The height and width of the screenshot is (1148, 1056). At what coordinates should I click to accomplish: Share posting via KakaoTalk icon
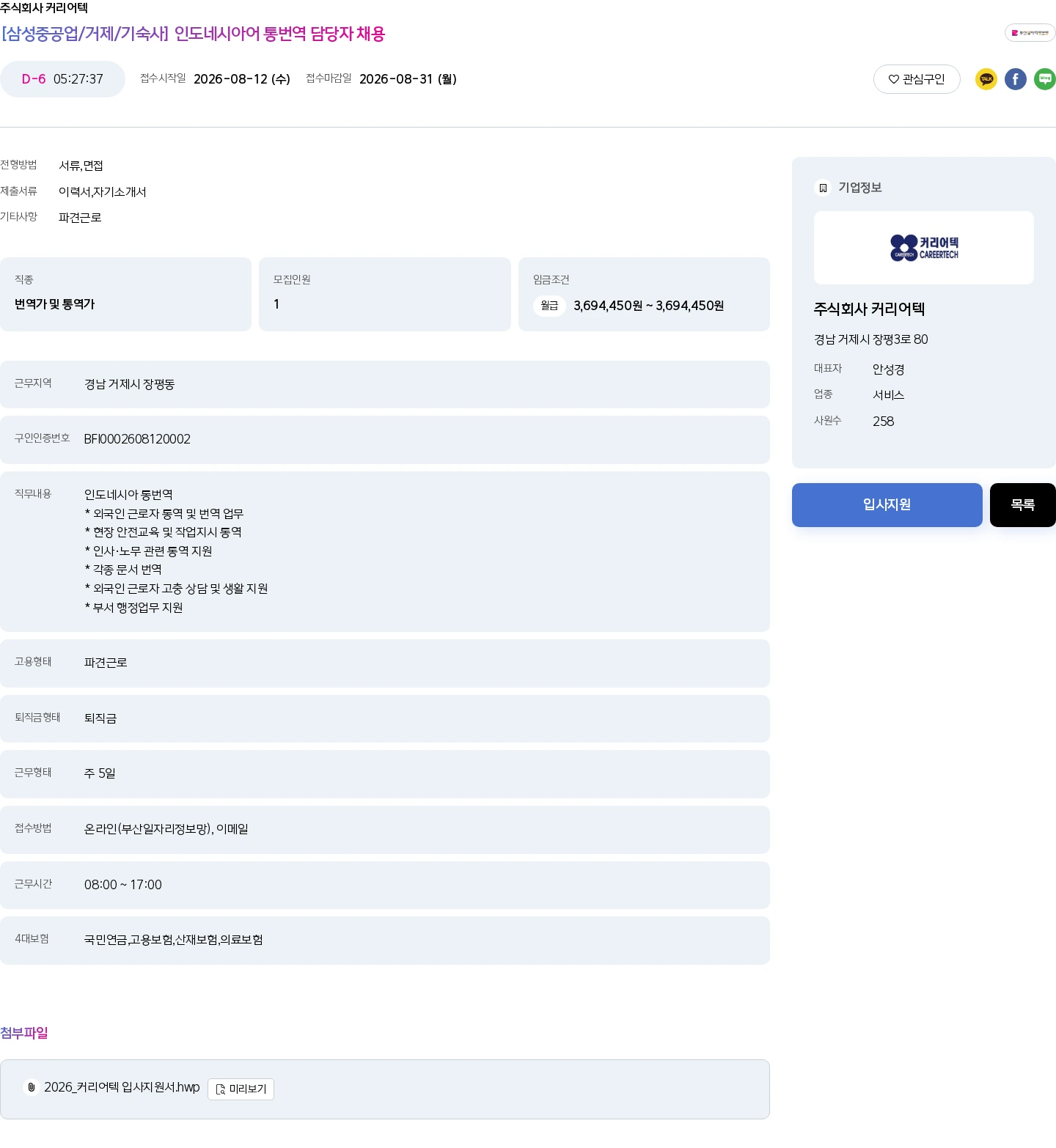(x=986, y=79)
